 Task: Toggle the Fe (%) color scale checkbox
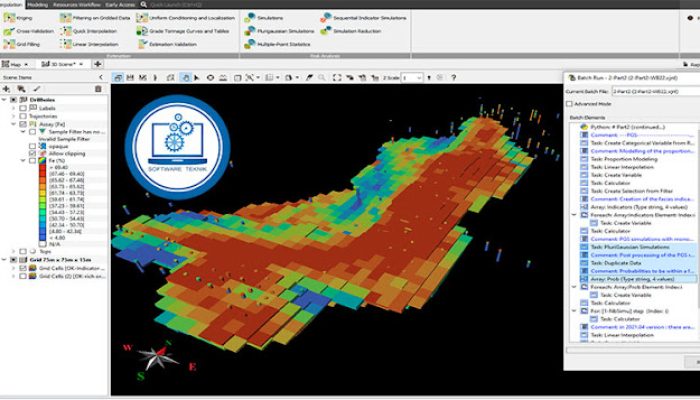tap(32, 160)
